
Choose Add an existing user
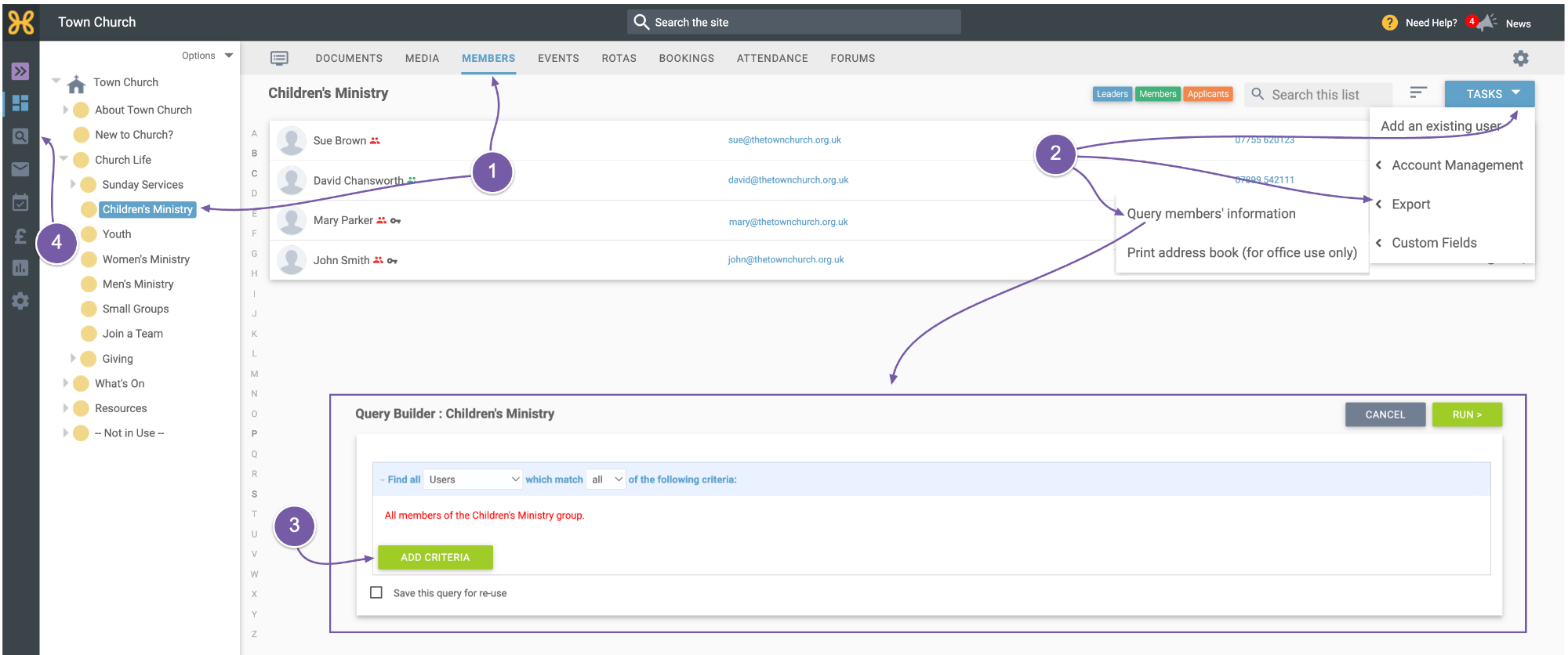(1440, 125)
